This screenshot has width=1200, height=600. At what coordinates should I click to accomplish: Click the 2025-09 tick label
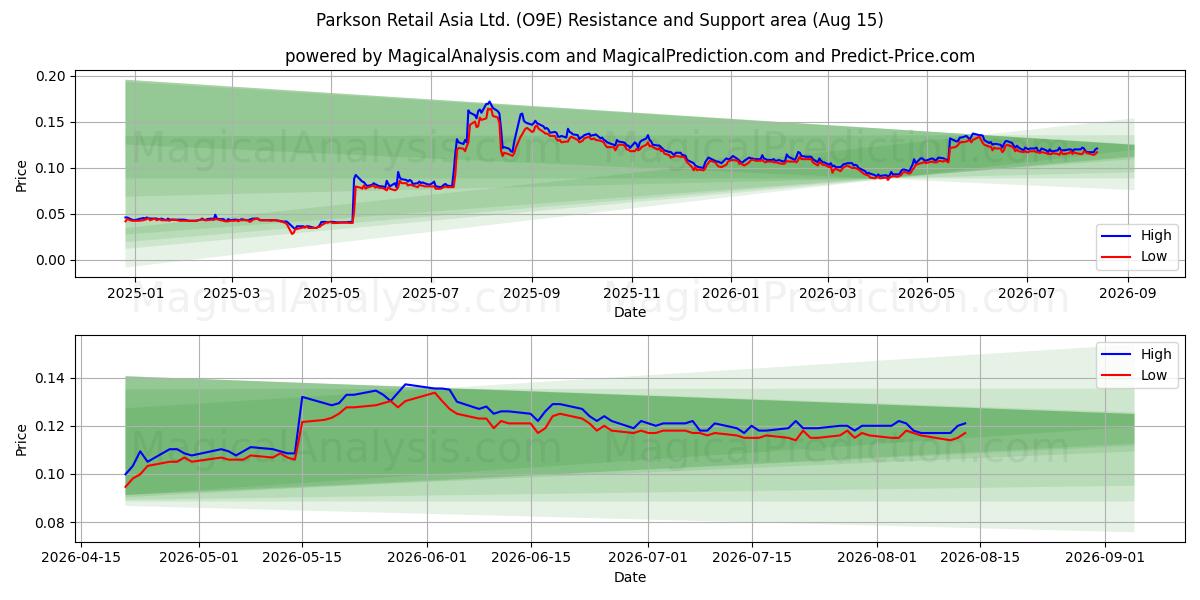(x=532, y=293)
